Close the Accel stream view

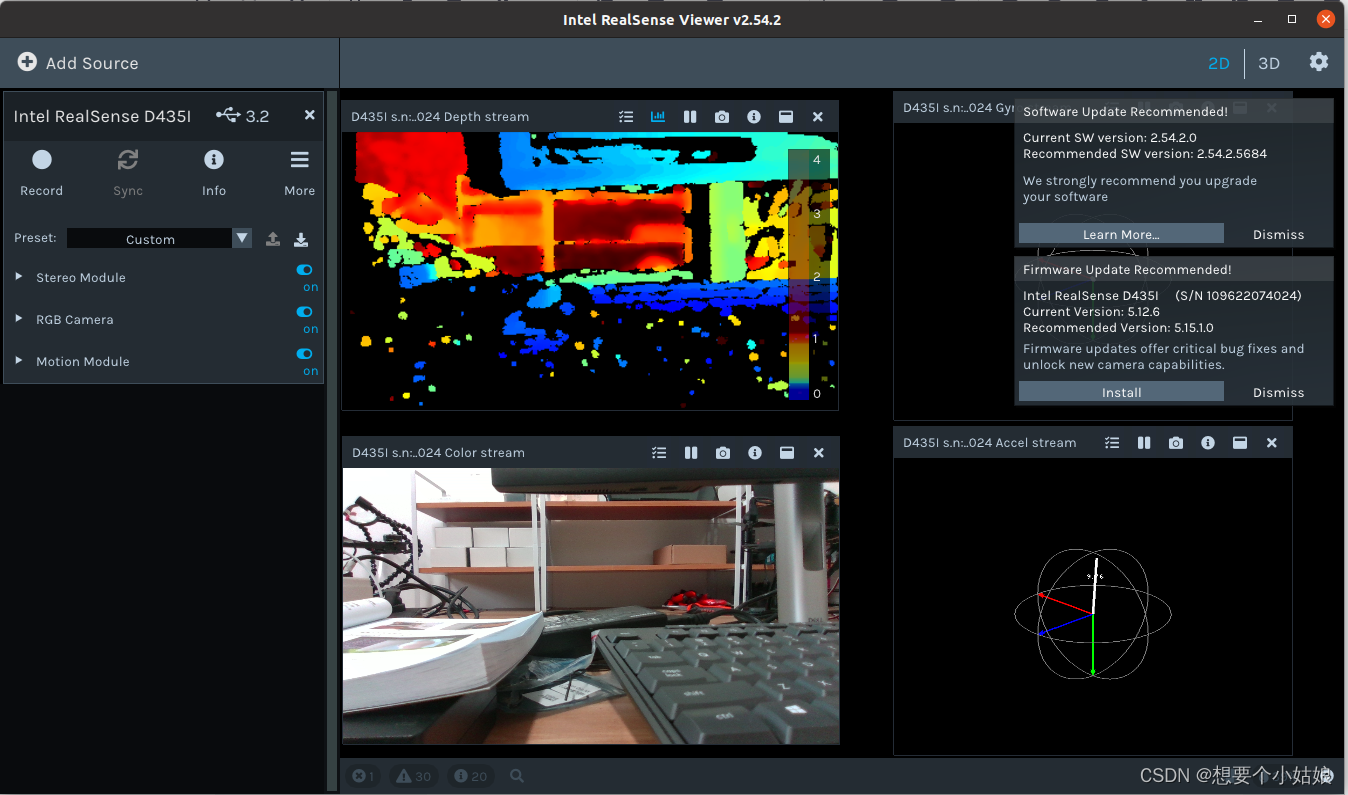1272,443
